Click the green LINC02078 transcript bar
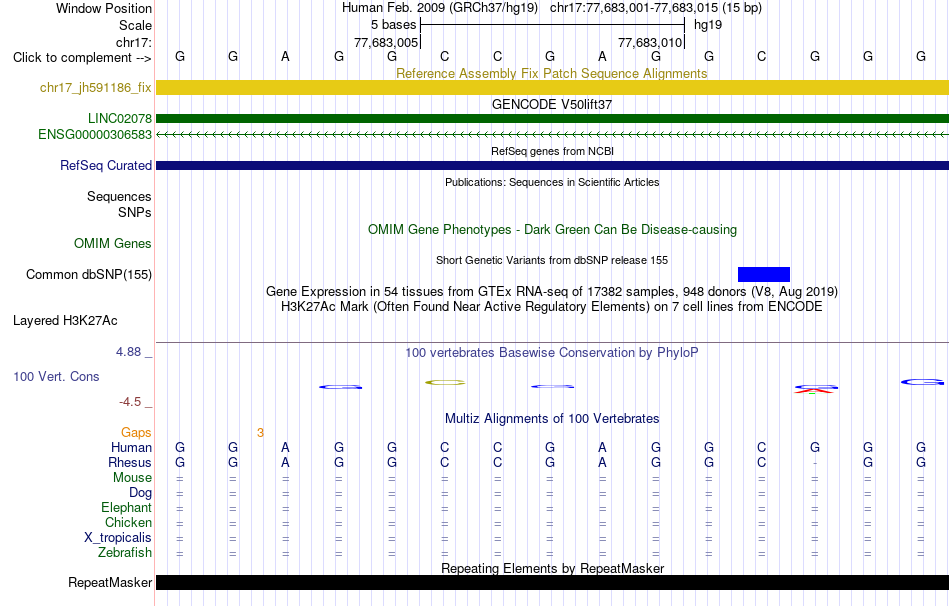Viewport: 950px width, 606px height. click(x=553, y=118)
